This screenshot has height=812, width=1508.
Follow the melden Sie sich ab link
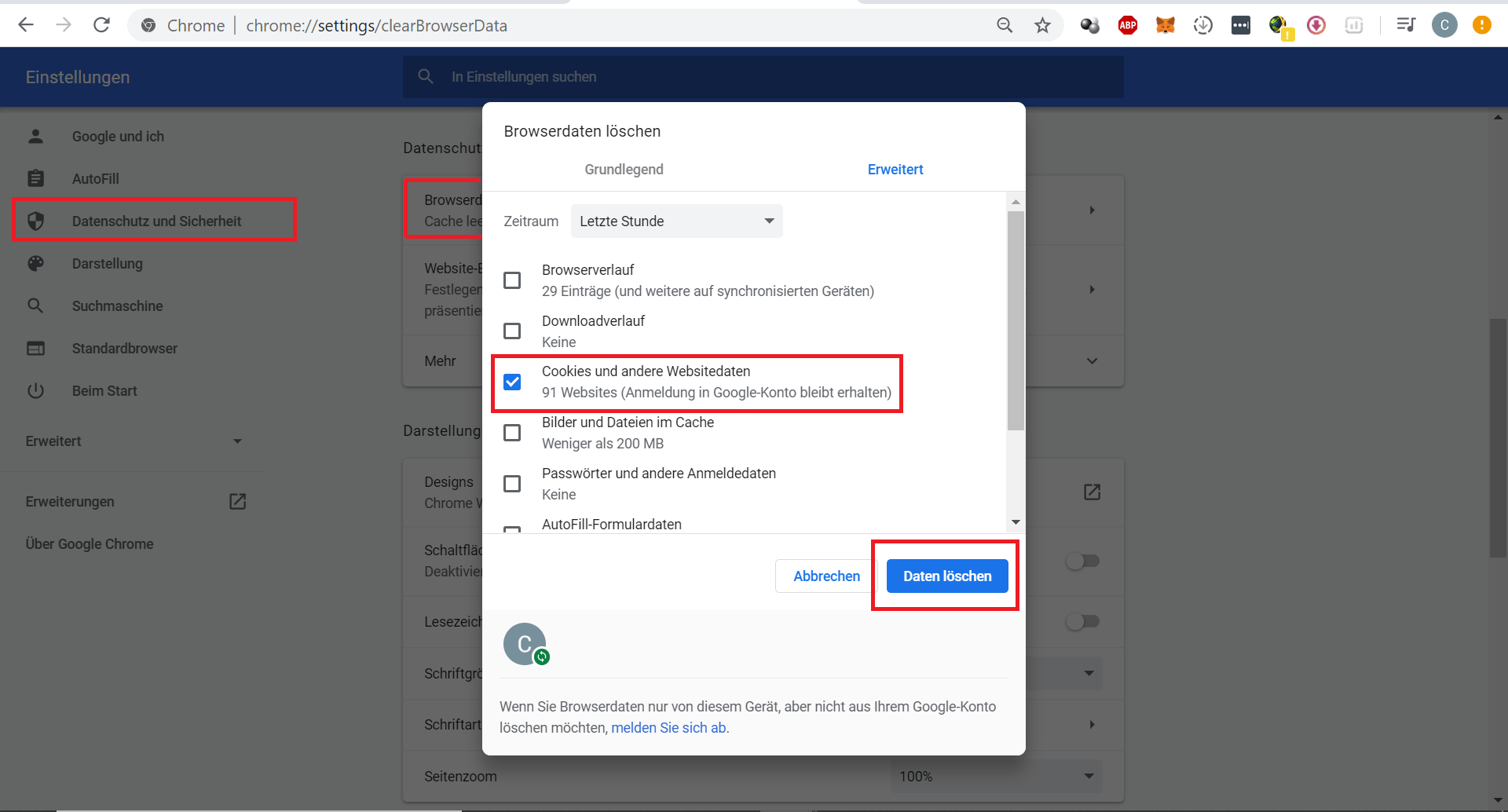(x=668, y=728)
